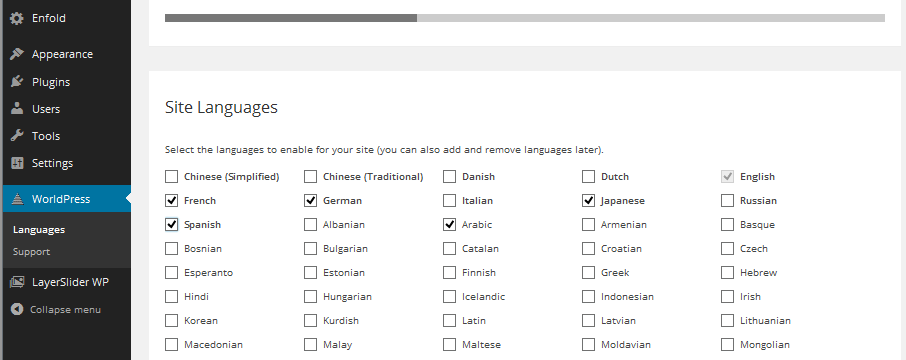Image resolution: width=906 pixels, height=360 pixels.
Task: Click the Enfold gear icon
Action: coord(17,18)
